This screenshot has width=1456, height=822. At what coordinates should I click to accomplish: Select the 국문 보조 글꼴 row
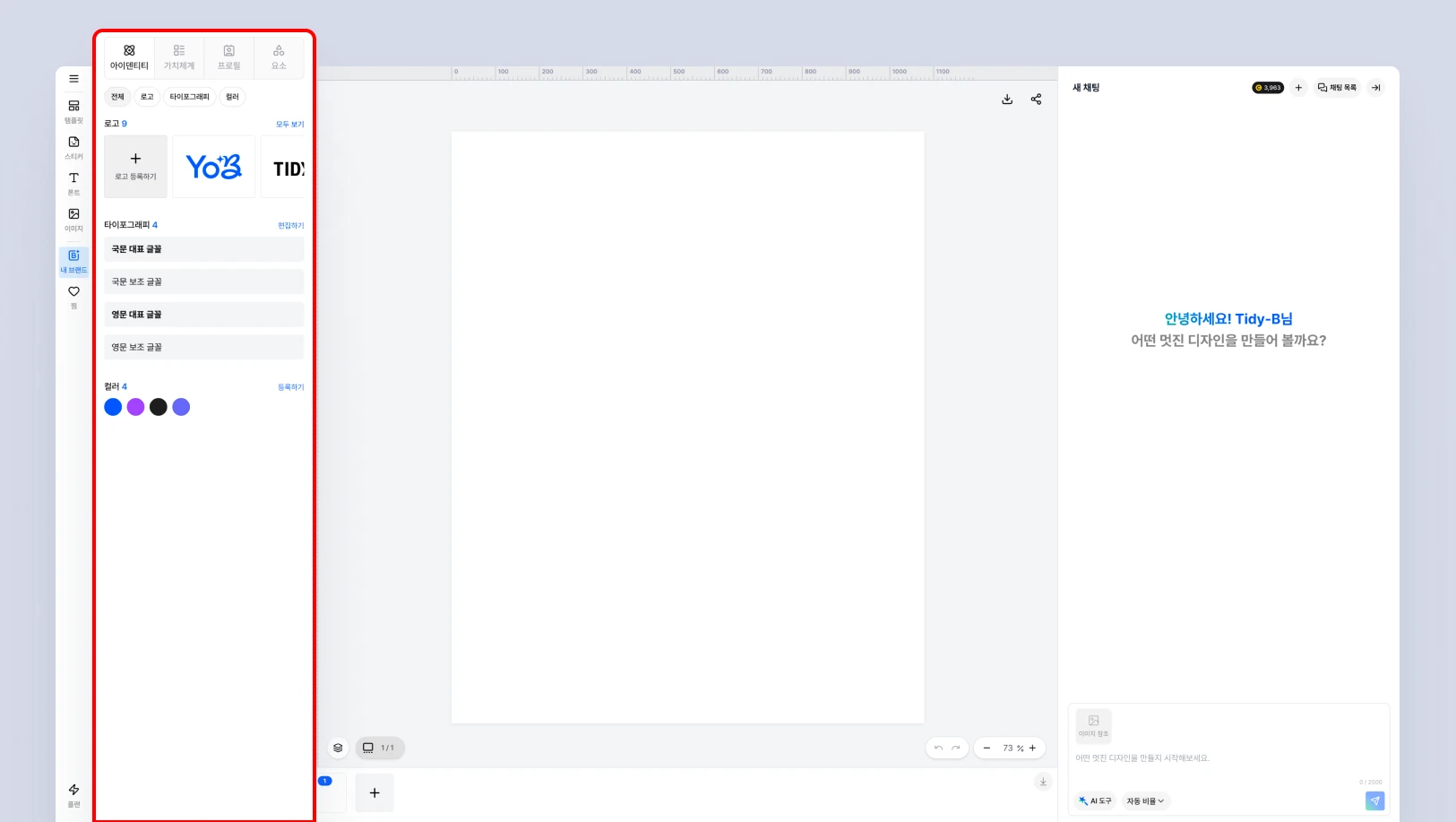pos(204,281)
